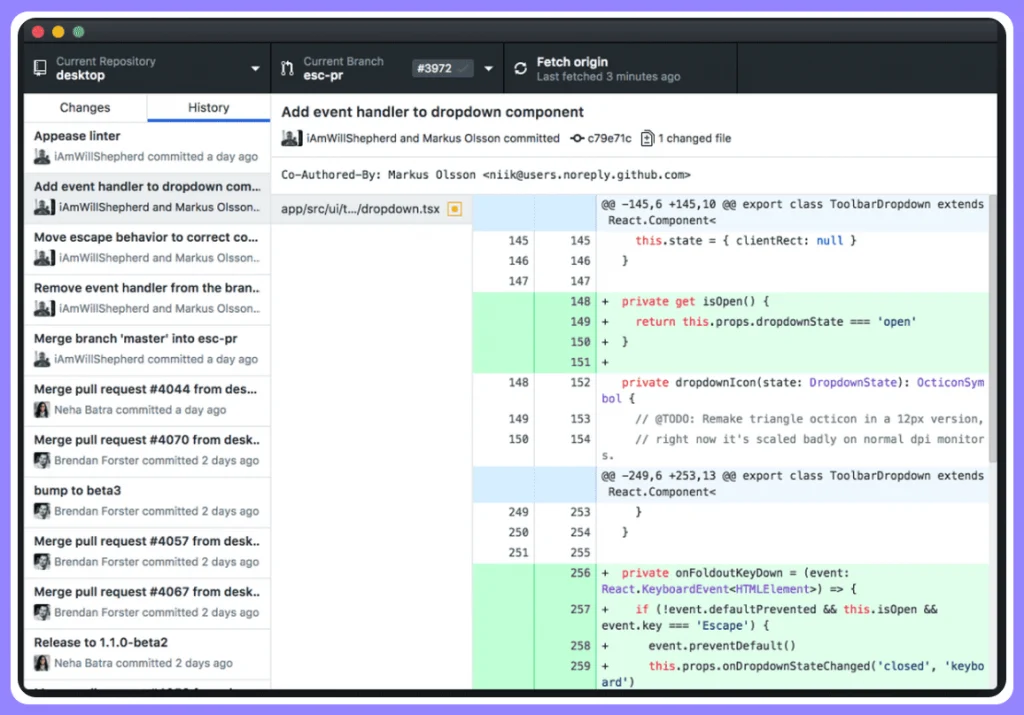1024x715 pixels.
Task: Click the Co-Authored-By Markus Olsson line
Action: [485, 175]
